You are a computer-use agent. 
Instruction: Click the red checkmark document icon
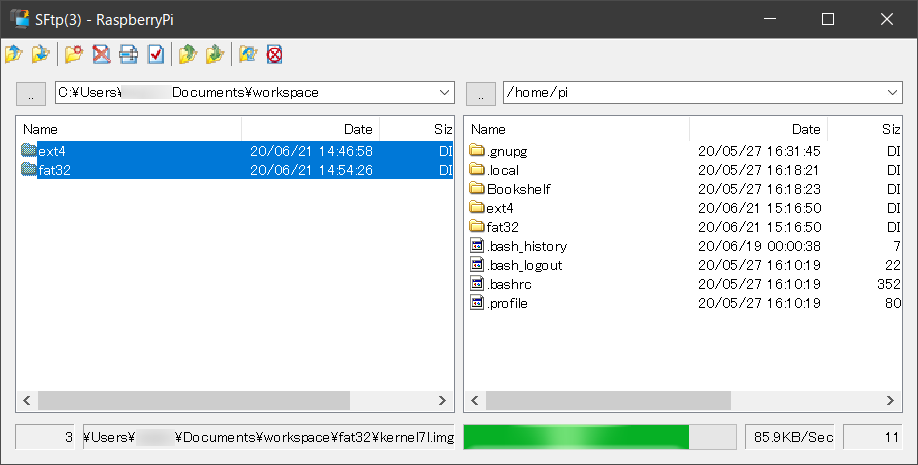tap(156, 54)
